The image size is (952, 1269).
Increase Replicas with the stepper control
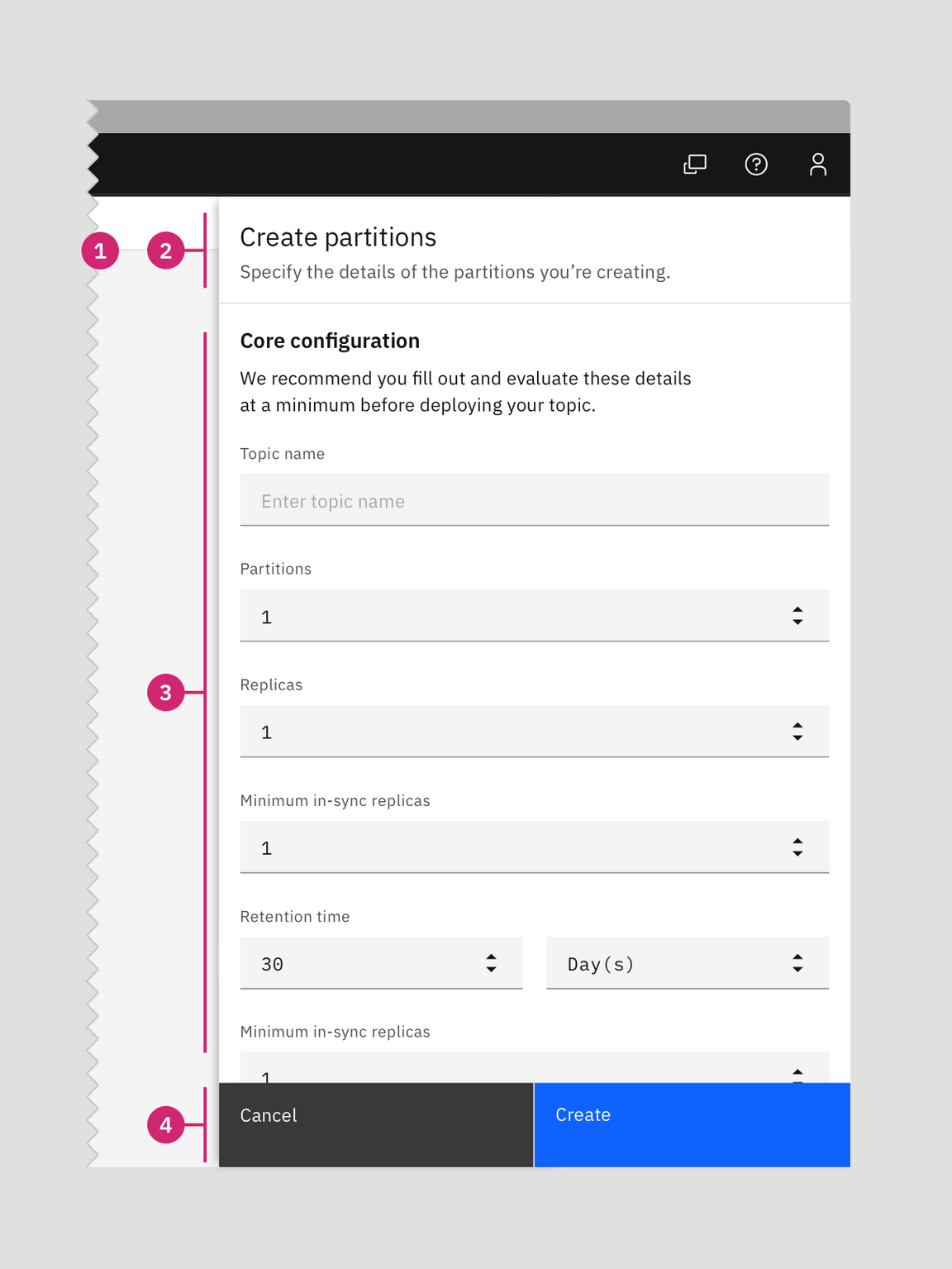[x=797, y=725]
